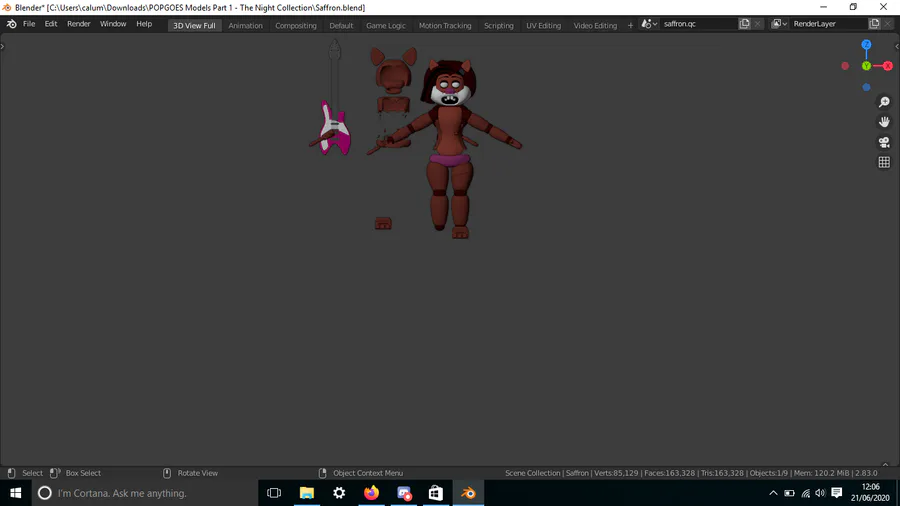This screenshot has height=506, width=900.
Task: Click the Mem: 120.2 MiB status entry
Action: (821, 473)
